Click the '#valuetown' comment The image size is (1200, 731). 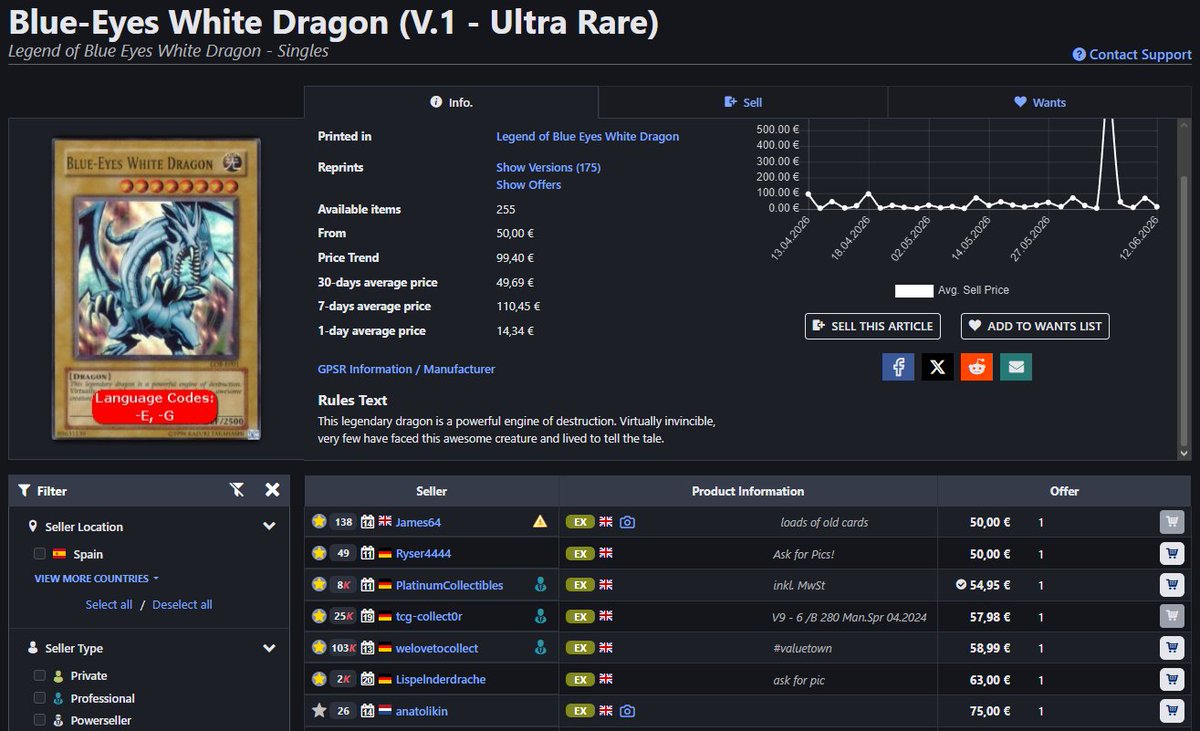pyautogui.click(x=802, y=648)
